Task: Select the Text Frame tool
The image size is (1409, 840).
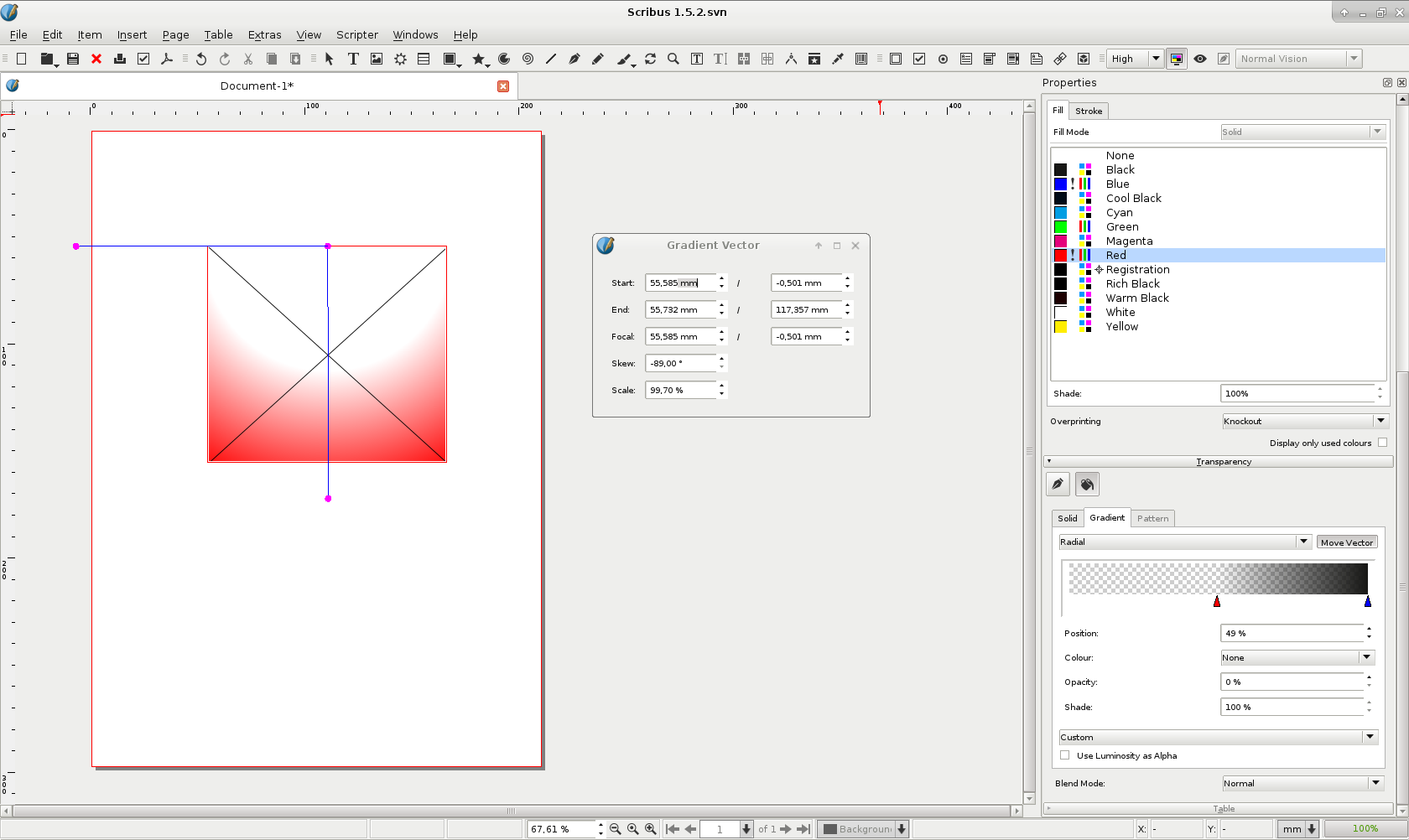Action: click(x=353, y=59)
